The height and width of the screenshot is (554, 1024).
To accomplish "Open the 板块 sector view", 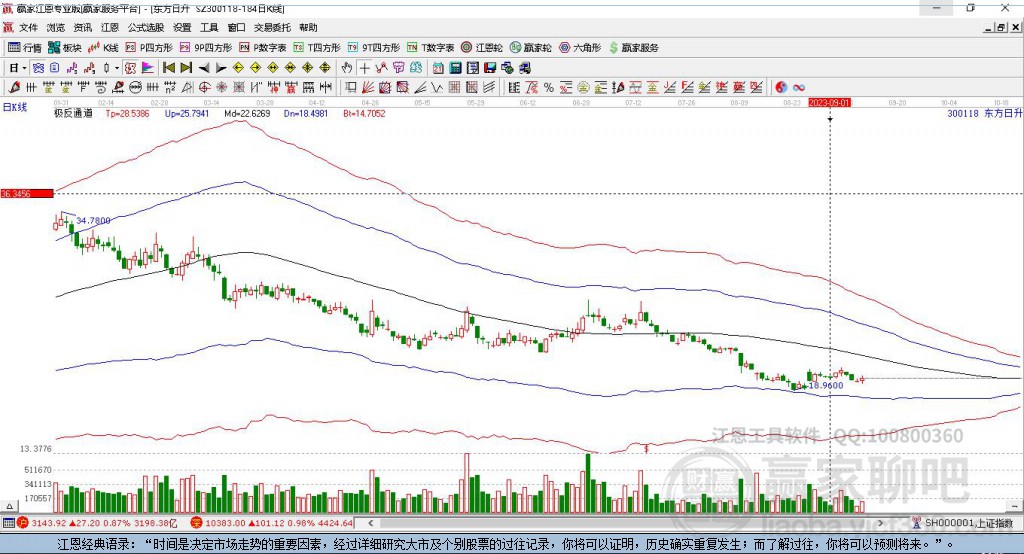I will (x=65, y=48).
